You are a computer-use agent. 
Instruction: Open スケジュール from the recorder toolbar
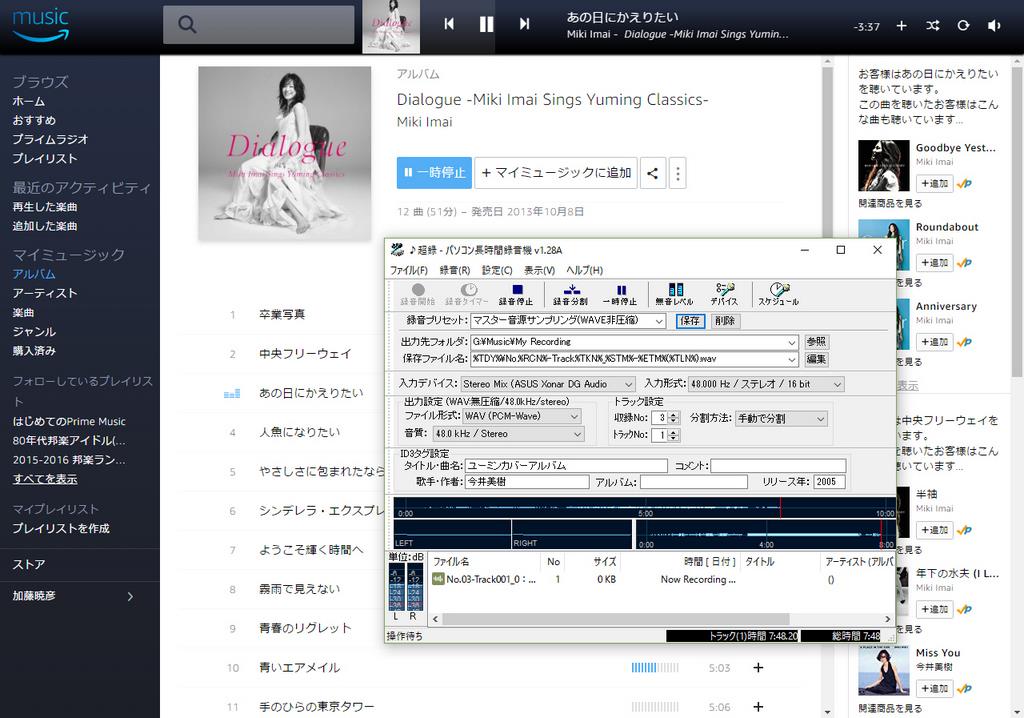tap(778, 295)
